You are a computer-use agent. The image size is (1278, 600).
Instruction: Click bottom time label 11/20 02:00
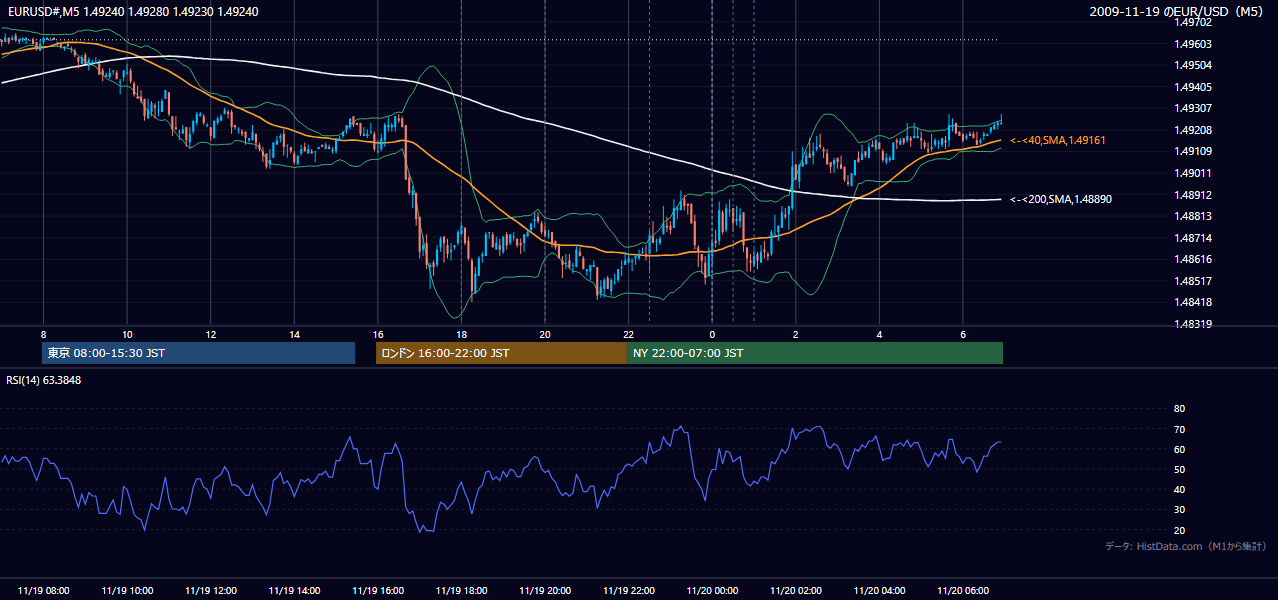pos(796,591)
